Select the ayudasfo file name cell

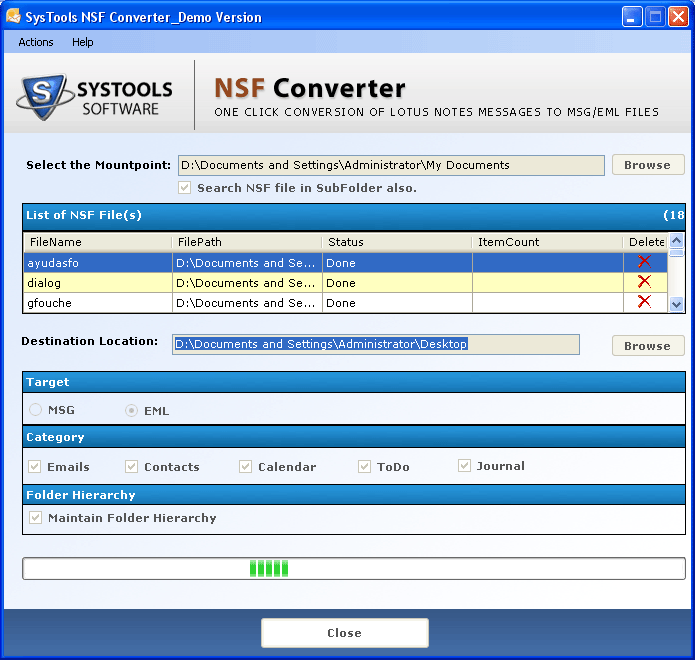point(98,263)
